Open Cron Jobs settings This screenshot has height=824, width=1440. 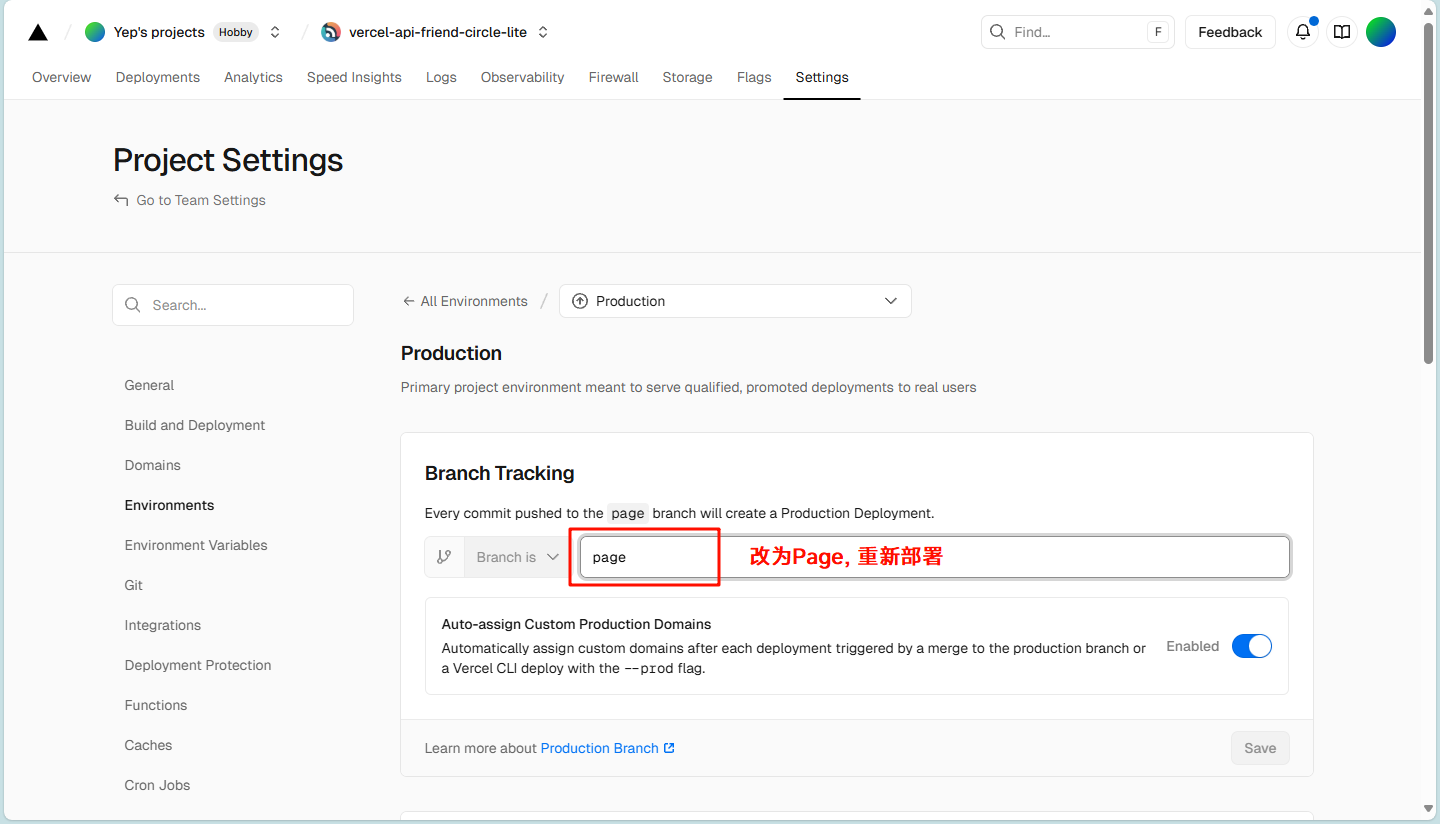coord(157,785)
